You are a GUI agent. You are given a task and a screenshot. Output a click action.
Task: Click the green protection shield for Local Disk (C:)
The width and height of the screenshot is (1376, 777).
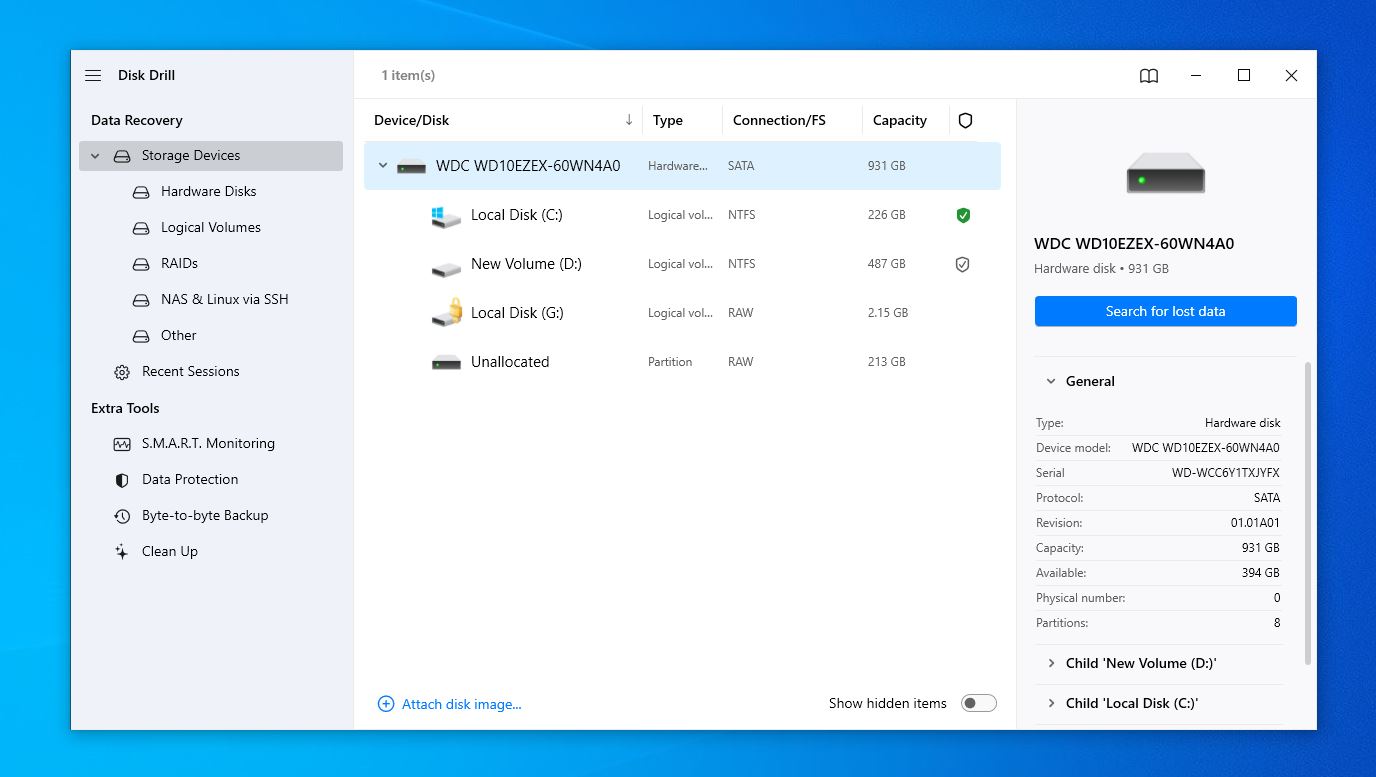point(963,215)
